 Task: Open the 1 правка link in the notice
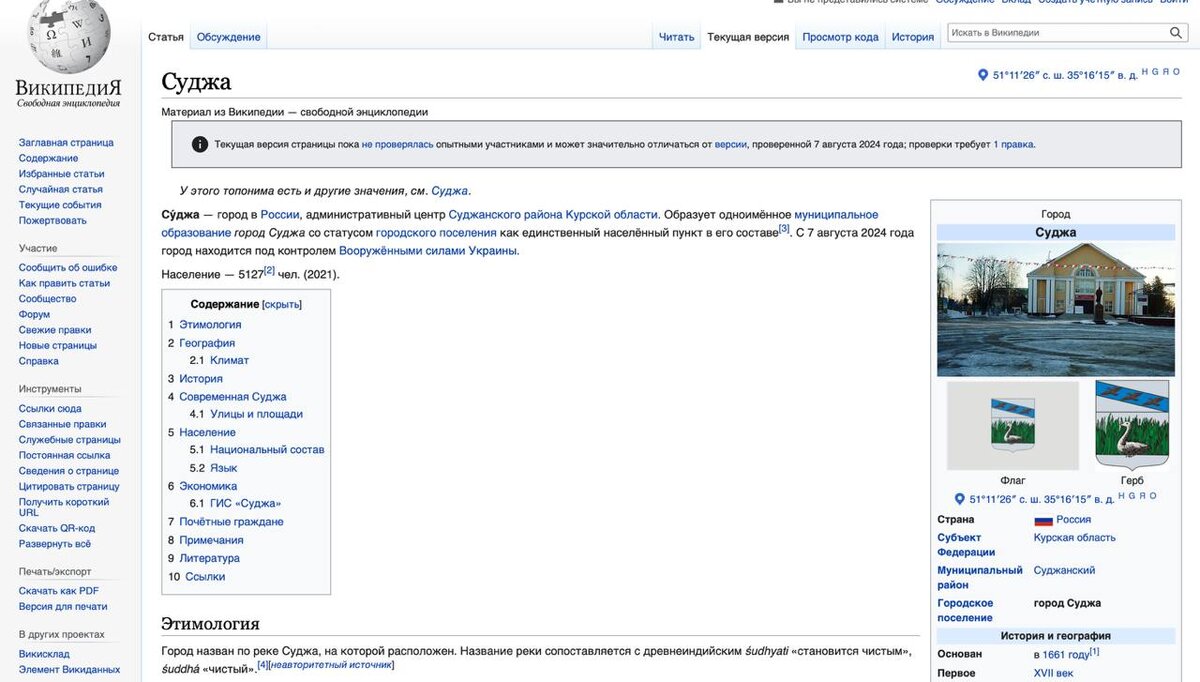click(x=1013, y=144)
